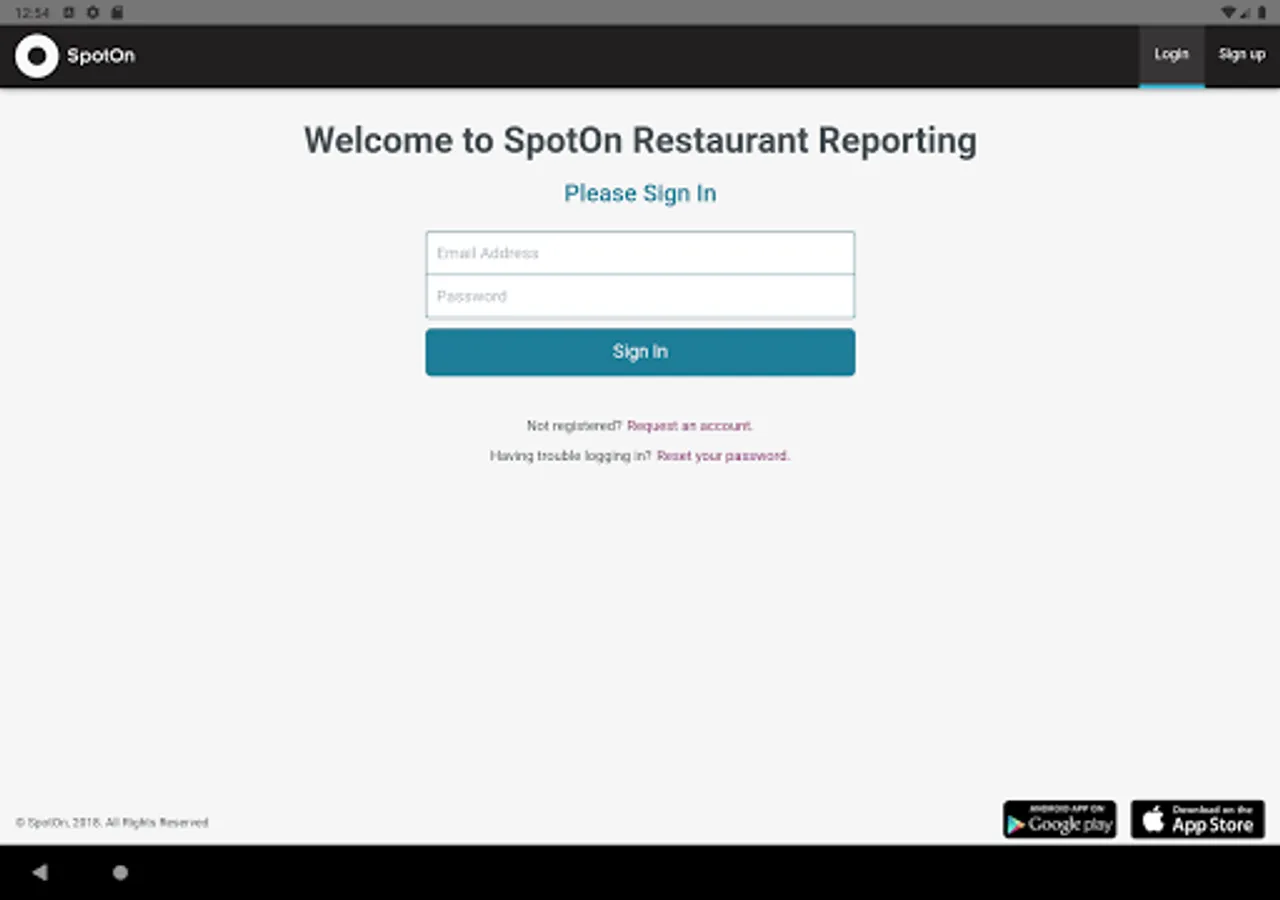Viewport: 1280px width, 900px height.
Task: Click the SpotOn brand name text
Action: click(x=101, y=56)
